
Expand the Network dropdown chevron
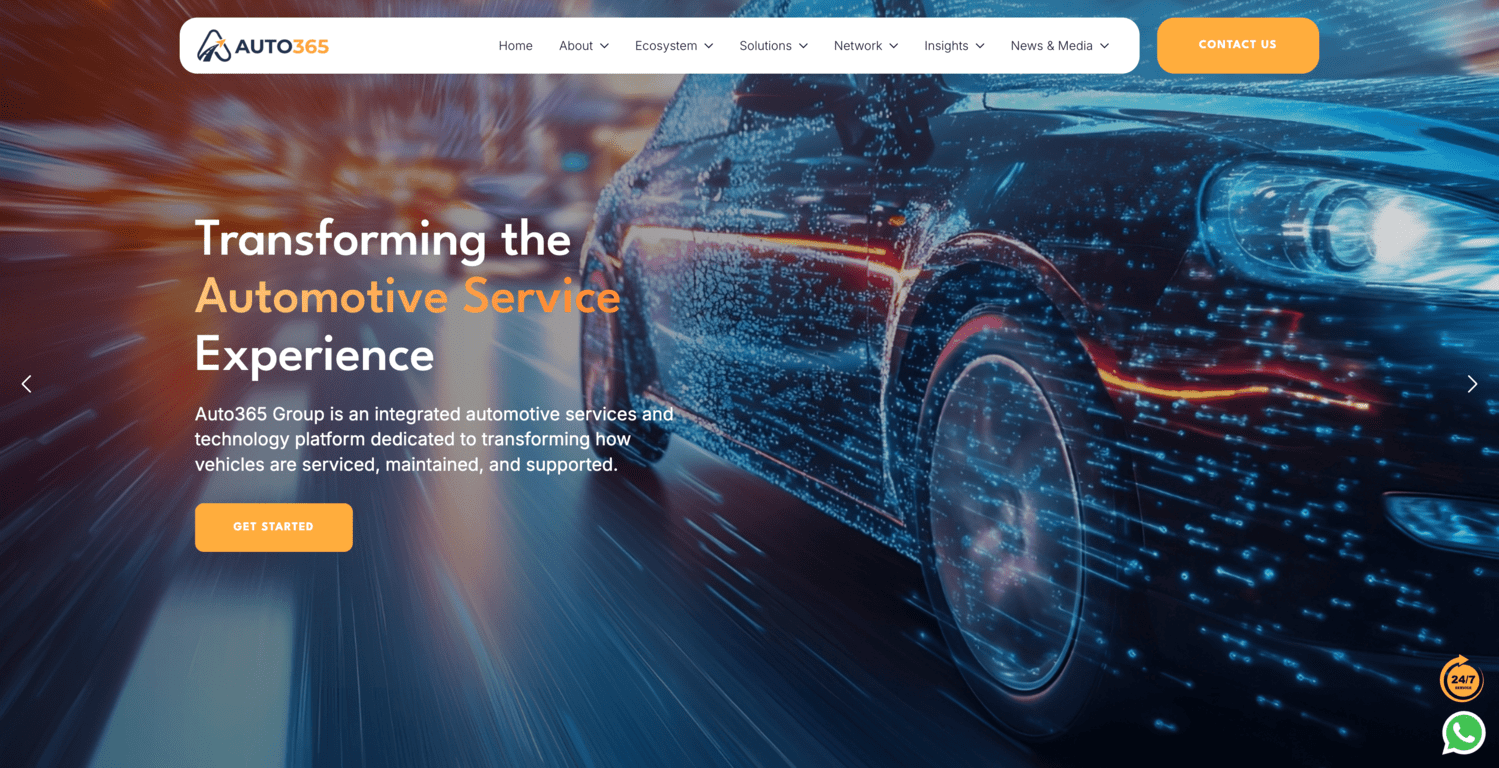tap(894, 46)
